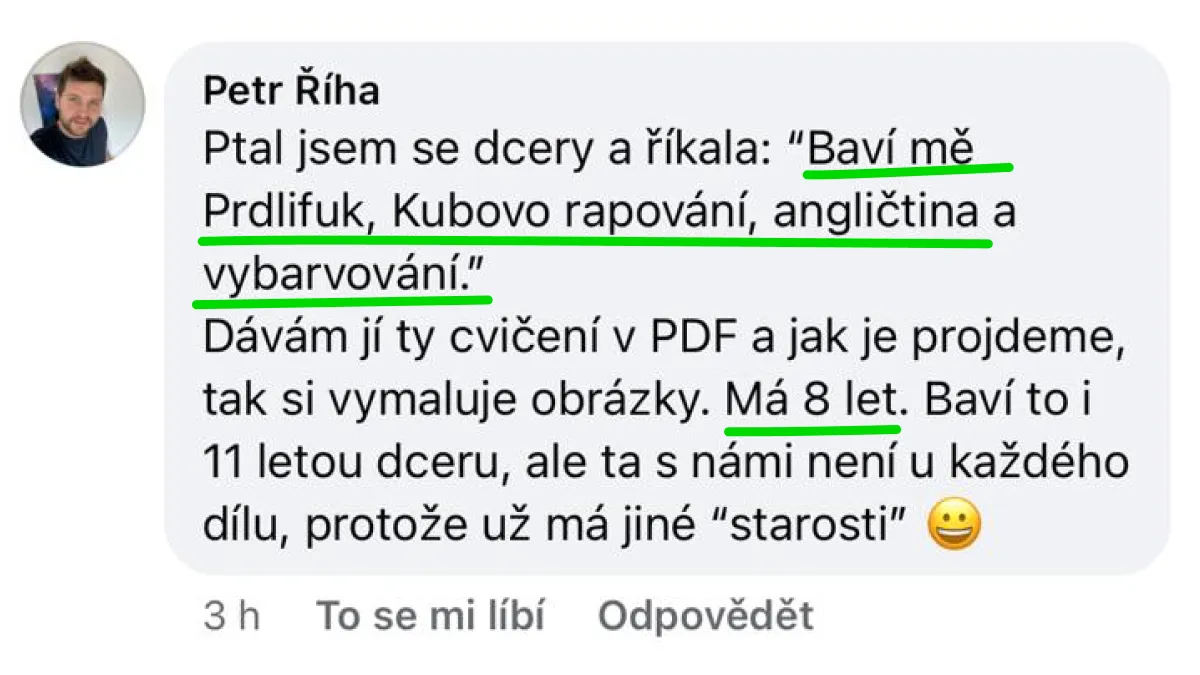Screen dimensions: 1200x675
Task: Click the words Kubovo rapování
Action: click(570, 214)
